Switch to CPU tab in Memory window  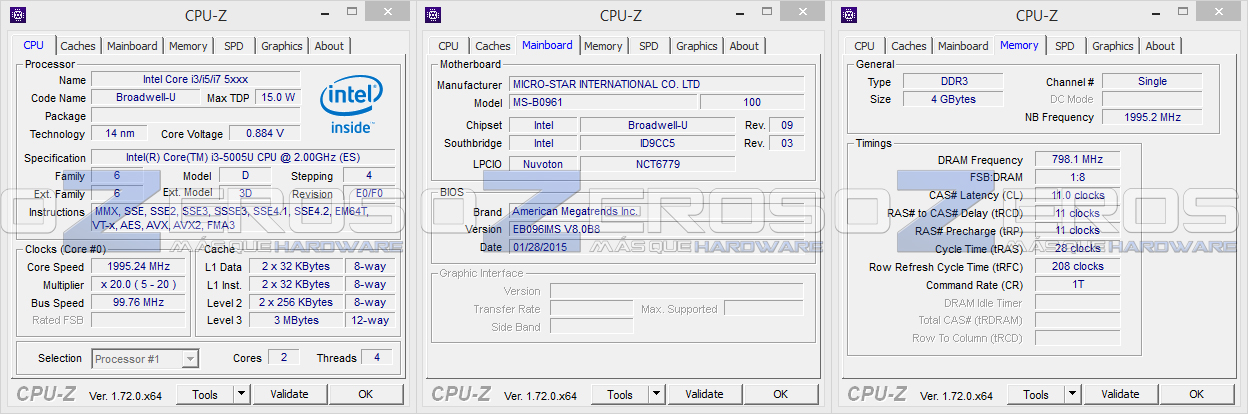(x=864, y=46)
